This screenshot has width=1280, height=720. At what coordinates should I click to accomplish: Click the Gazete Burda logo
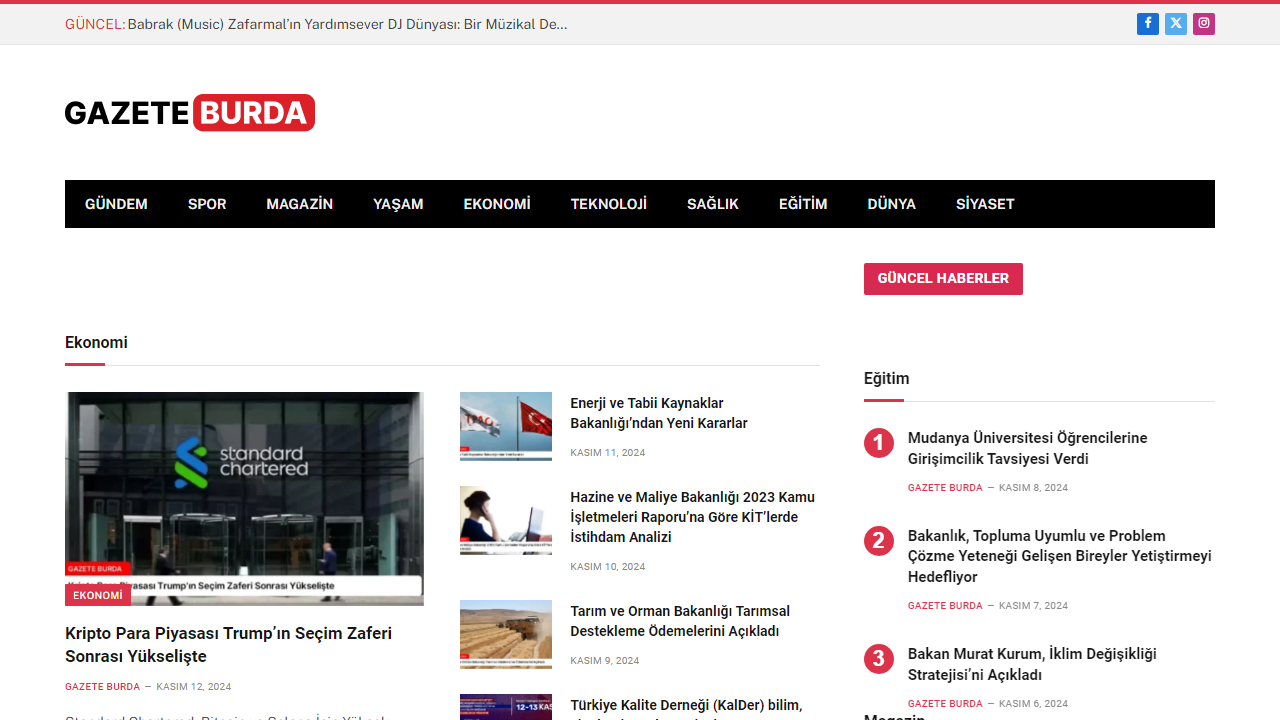pos(190,113)
